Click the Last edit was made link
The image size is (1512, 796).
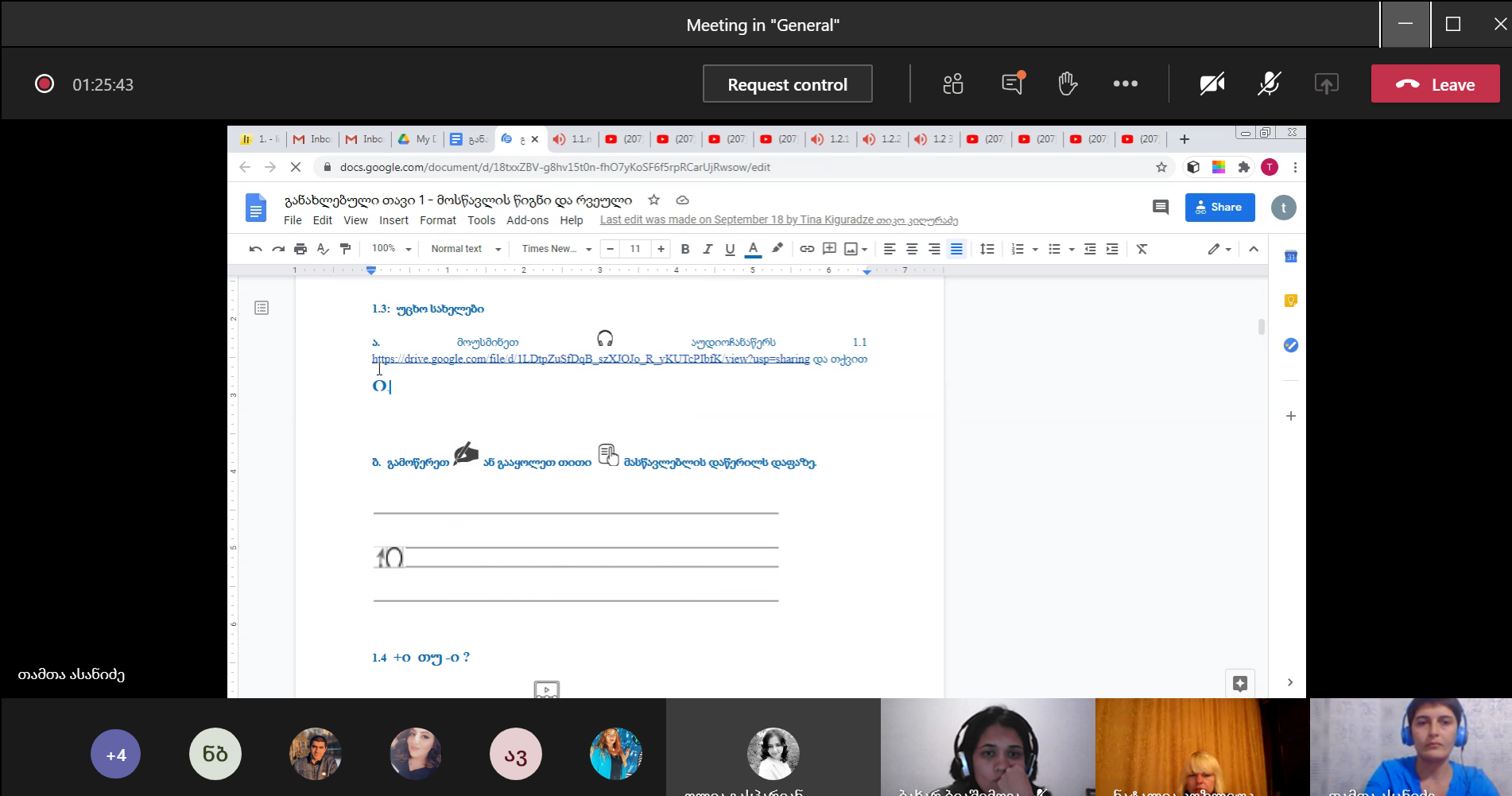[779, 220]
